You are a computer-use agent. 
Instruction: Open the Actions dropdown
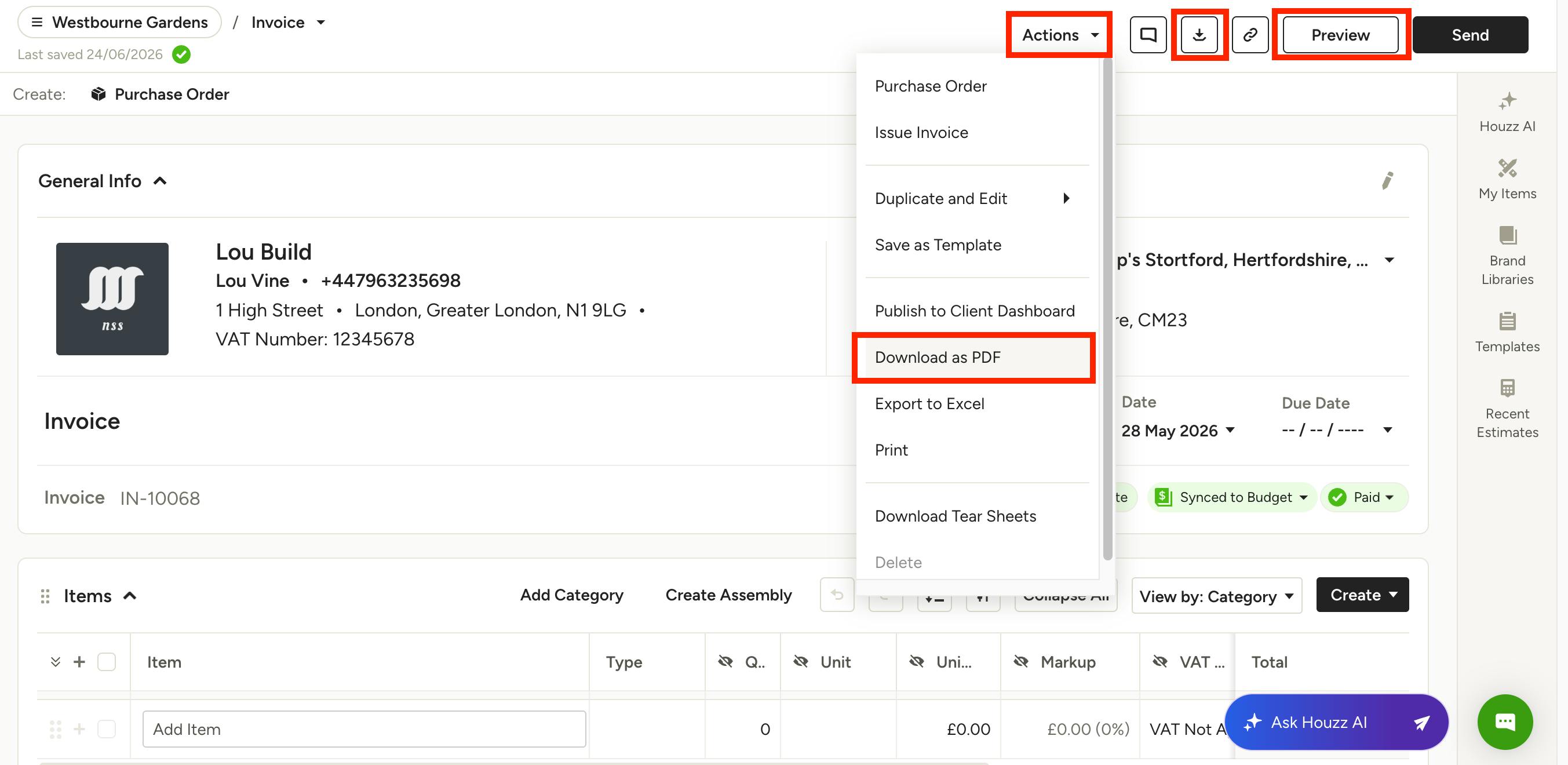pyautogui.click(x=1059, y=35)
